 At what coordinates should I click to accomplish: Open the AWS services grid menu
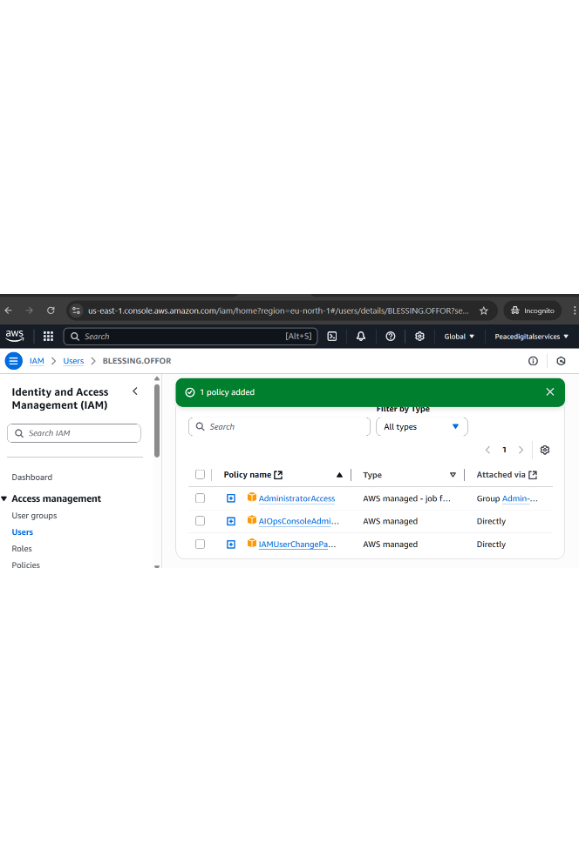48,336
